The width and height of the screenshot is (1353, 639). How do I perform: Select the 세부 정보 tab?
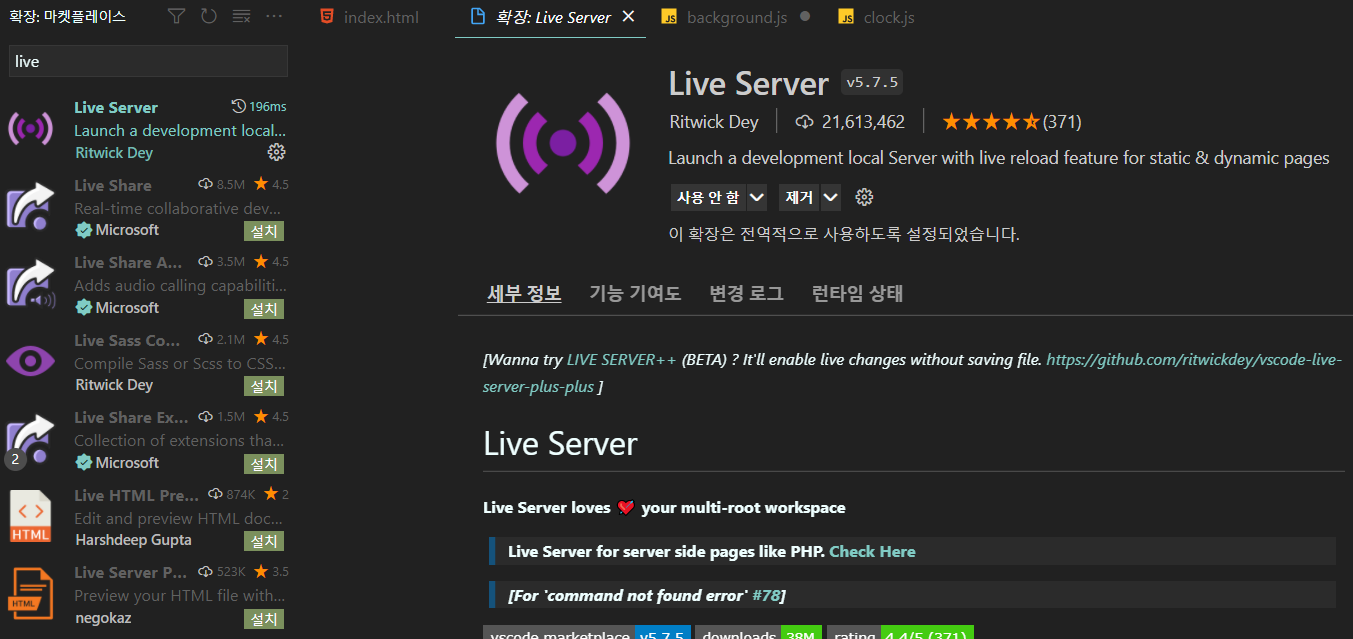(524, 293)
